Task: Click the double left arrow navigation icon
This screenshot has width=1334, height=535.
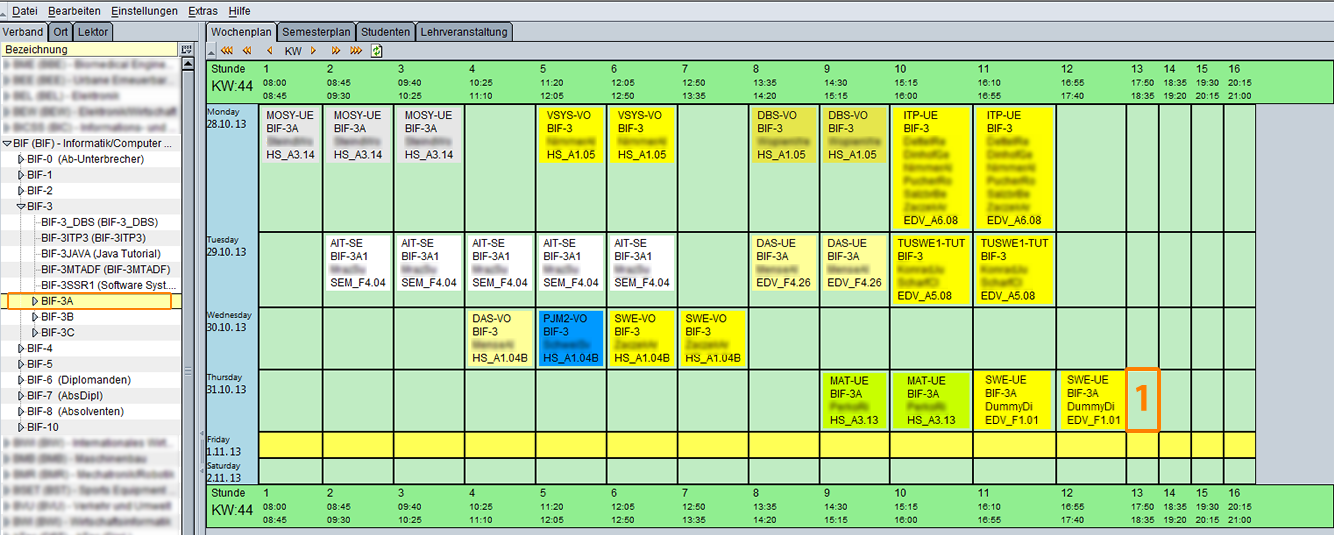Action: pos(247,50)
